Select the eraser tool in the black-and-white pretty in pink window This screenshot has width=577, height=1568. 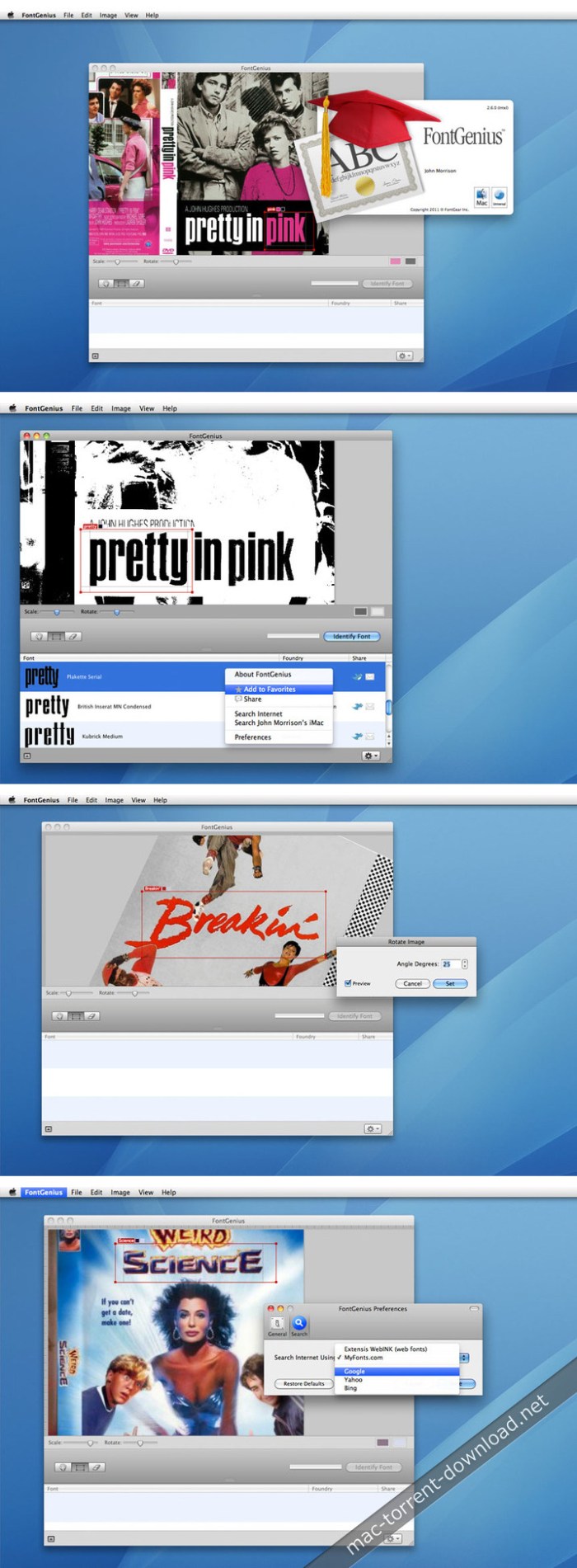(x=72, y=636)
